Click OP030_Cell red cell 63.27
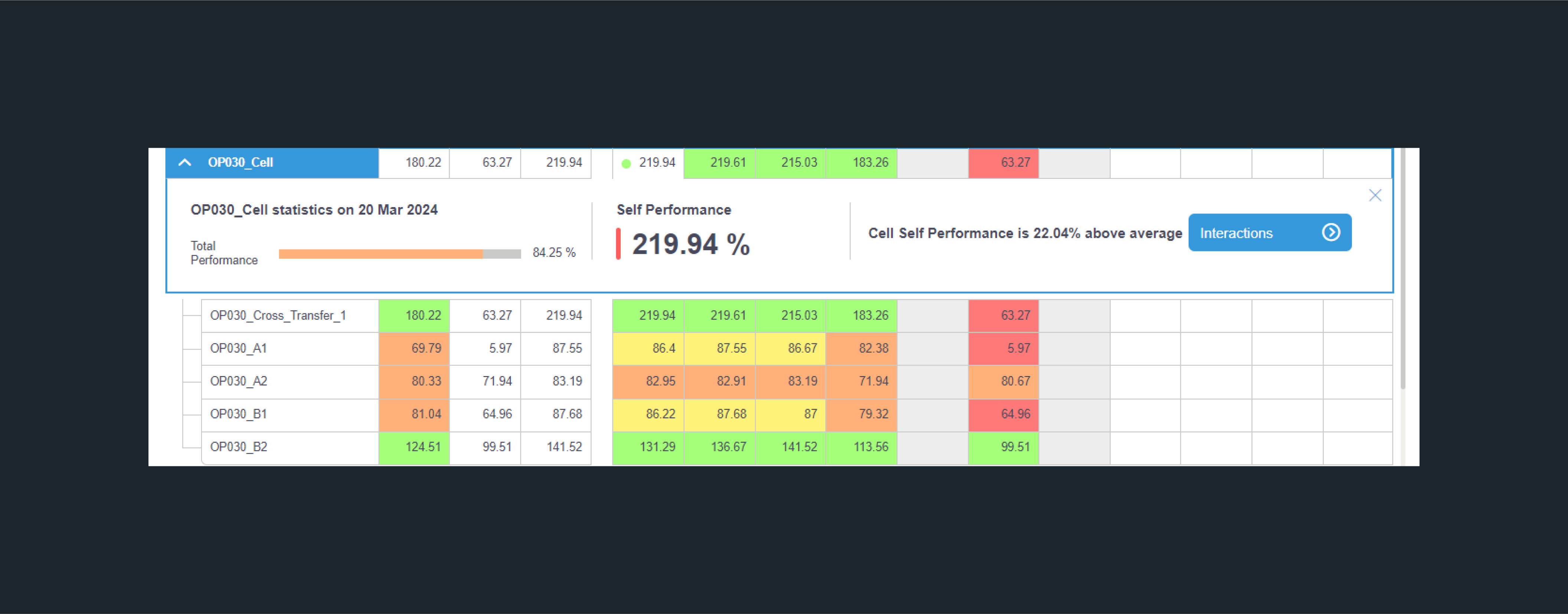The image size is (1568, 614). pyautogui.click(x=1004, y=163)
